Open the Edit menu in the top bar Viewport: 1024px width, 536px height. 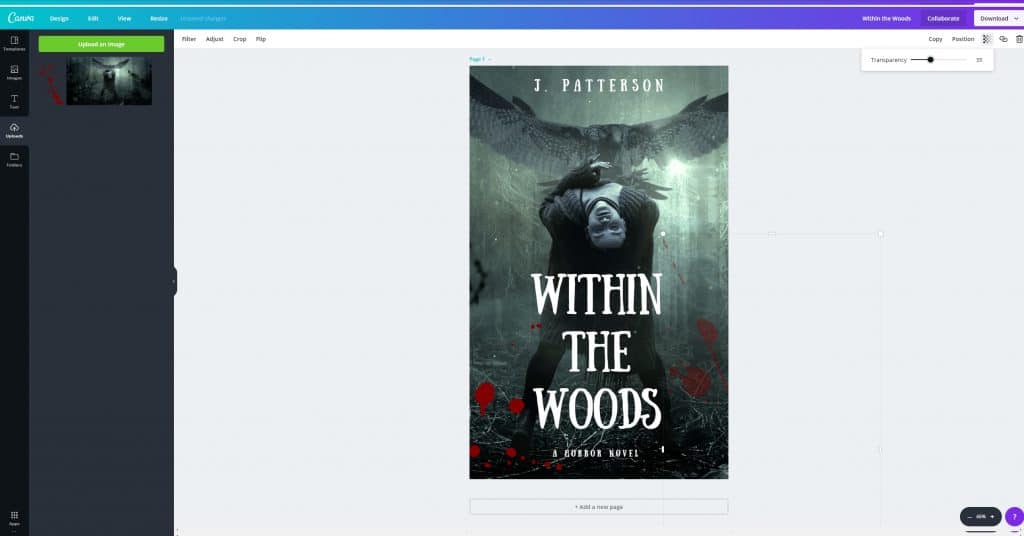click(x=93, y=18)
